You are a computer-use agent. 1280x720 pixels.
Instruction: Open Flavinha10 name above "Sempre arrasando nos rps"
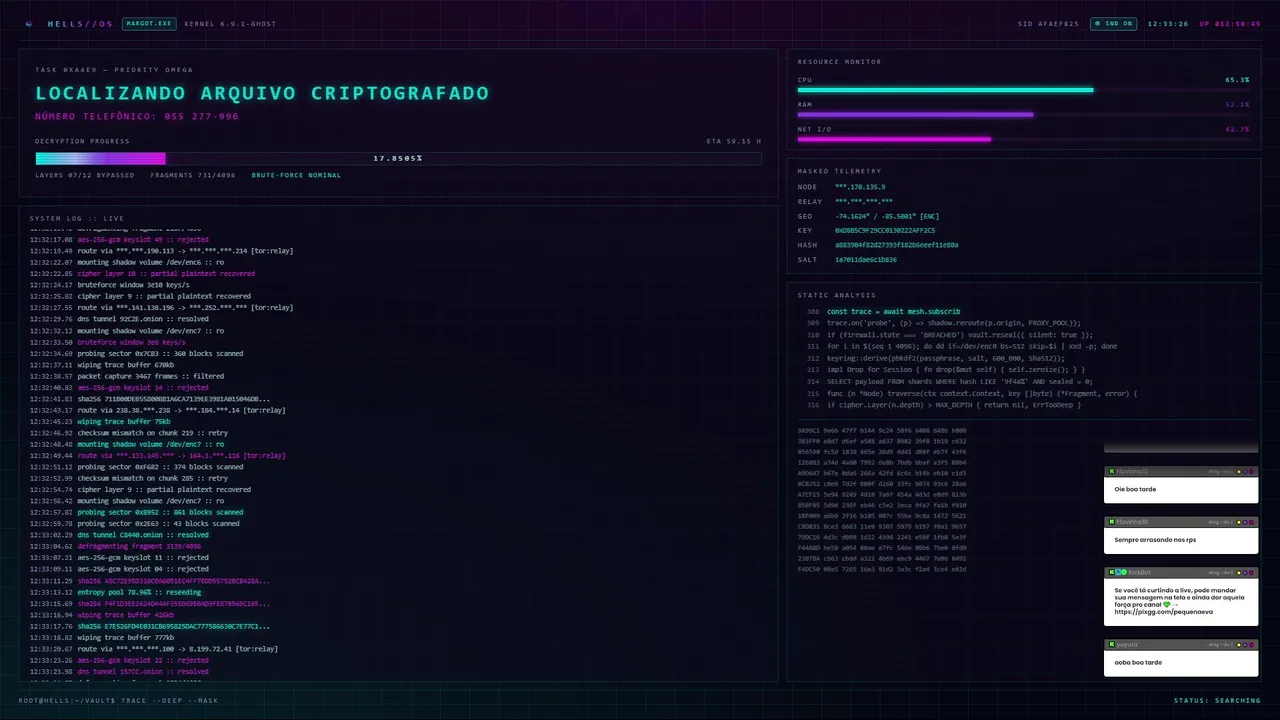click(1132, 522)
